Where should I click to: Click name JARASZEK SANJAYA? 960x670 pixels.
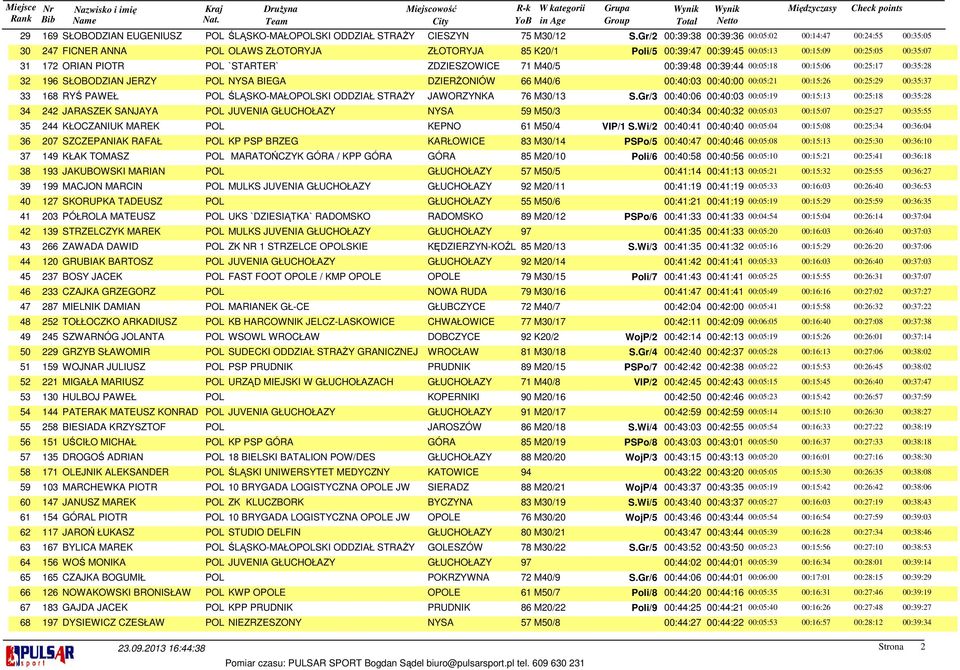click(110, 111)
